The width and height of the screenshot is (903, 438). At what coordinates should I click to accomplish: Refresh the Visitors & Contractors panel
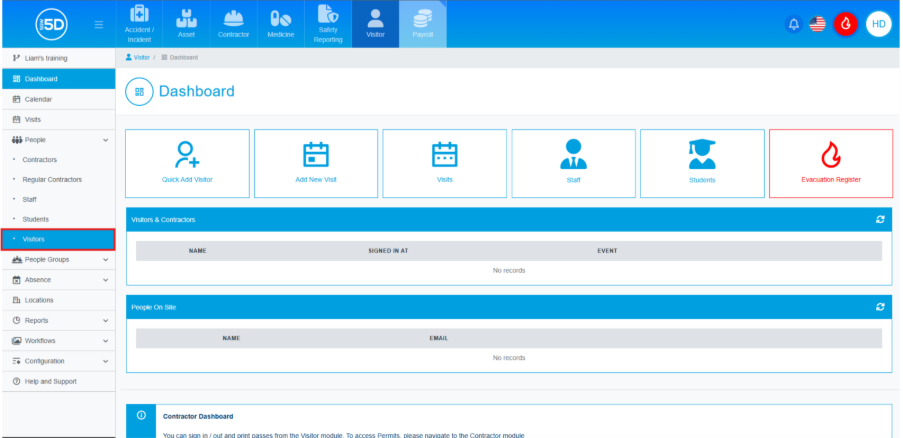879,219
